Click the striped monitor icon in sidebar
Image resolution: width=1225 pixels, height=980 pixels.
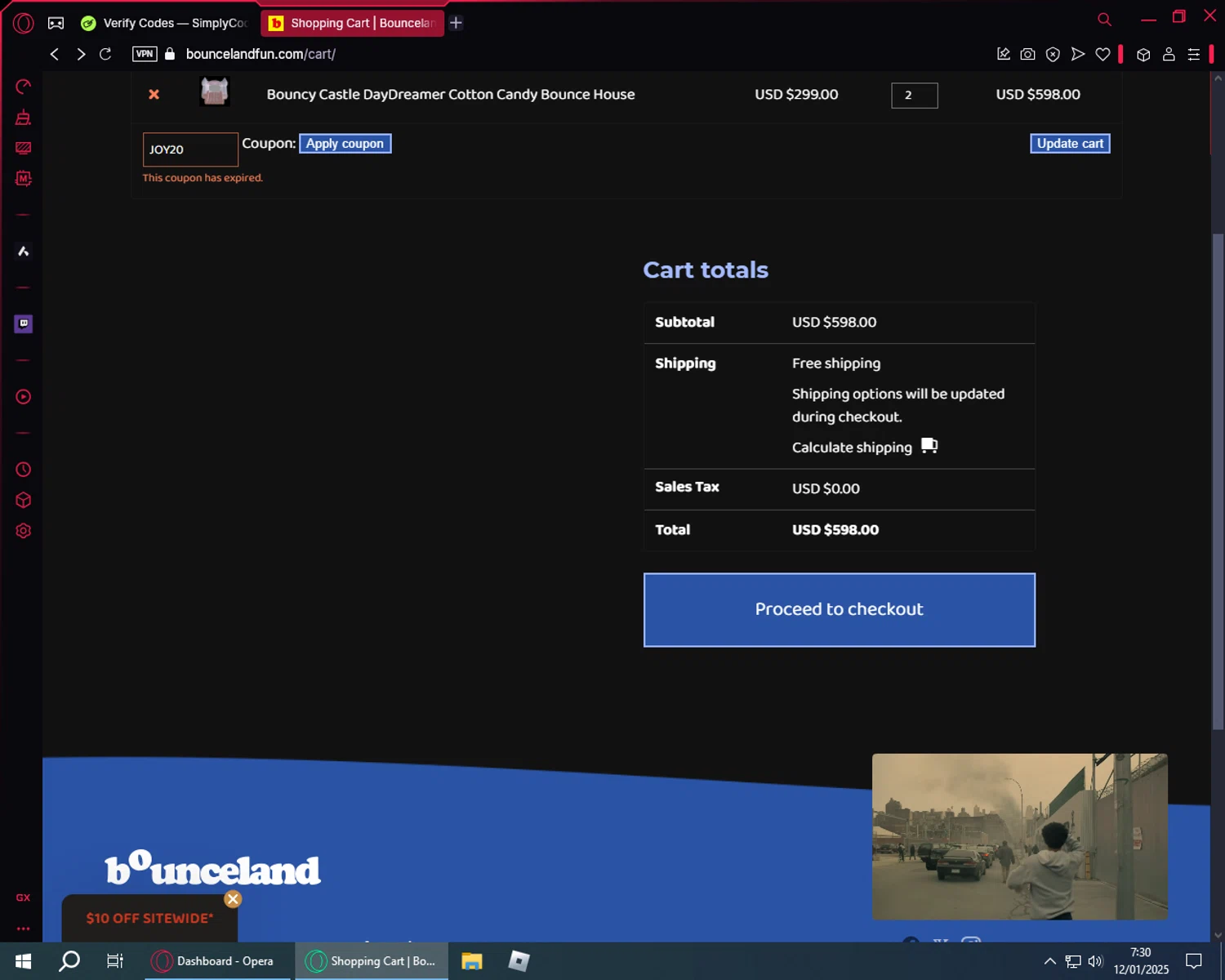(23, 148)
